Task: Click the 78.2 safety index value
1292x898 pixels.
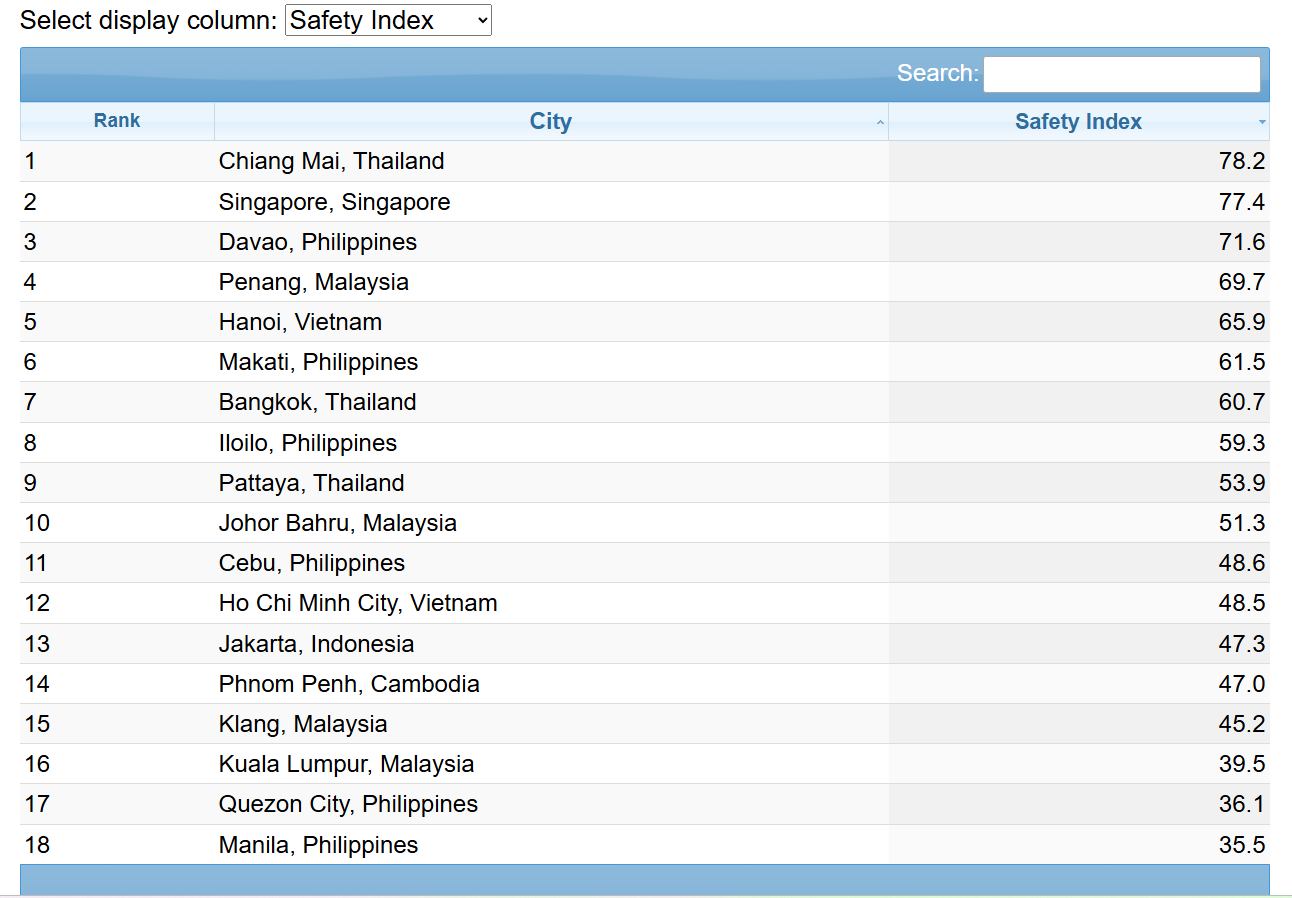Action: pyautogui.click(x=1241, y=161)
